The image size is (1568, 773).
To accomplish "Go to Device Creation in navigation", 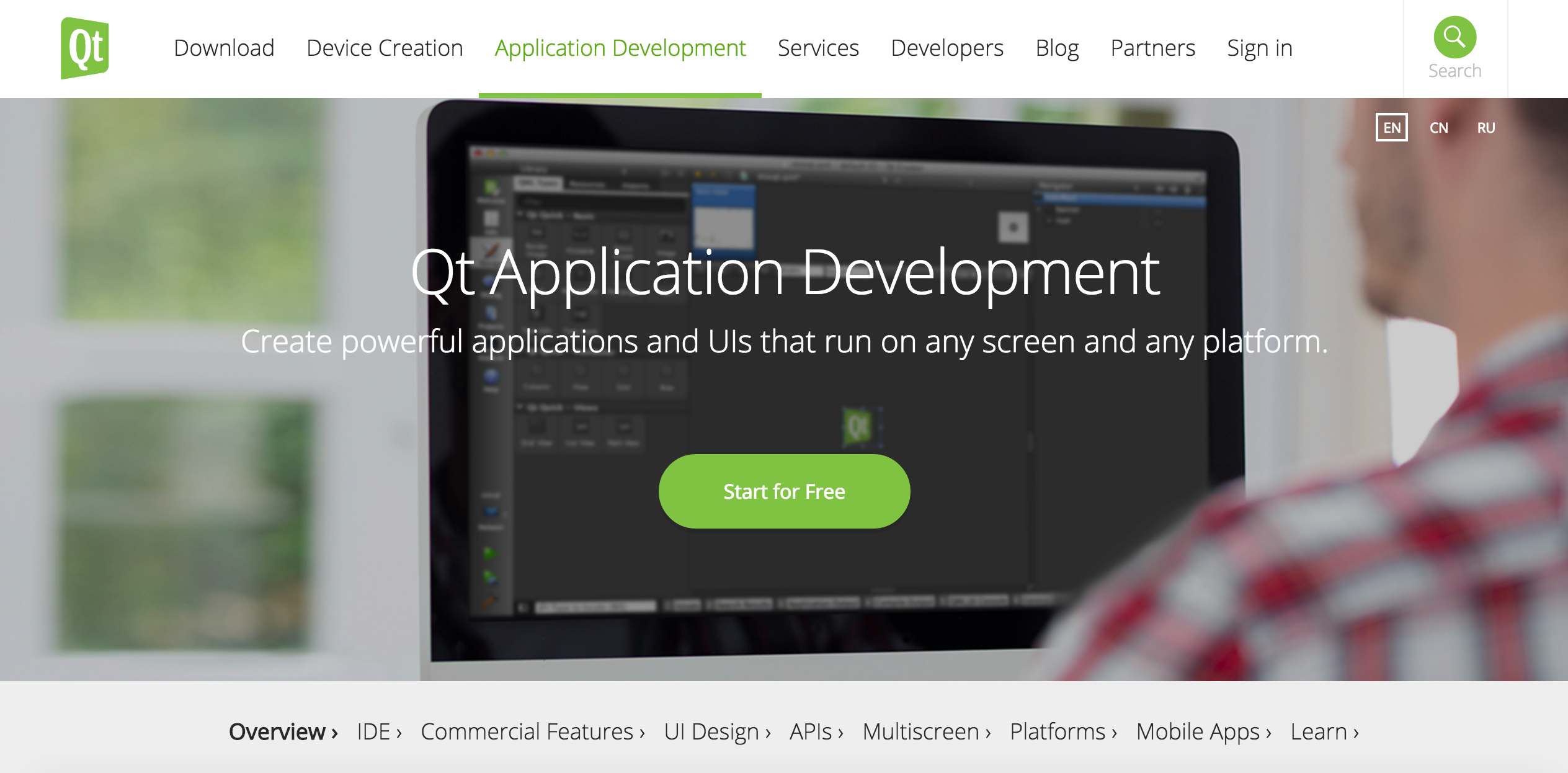I will (x=385, y=48).
